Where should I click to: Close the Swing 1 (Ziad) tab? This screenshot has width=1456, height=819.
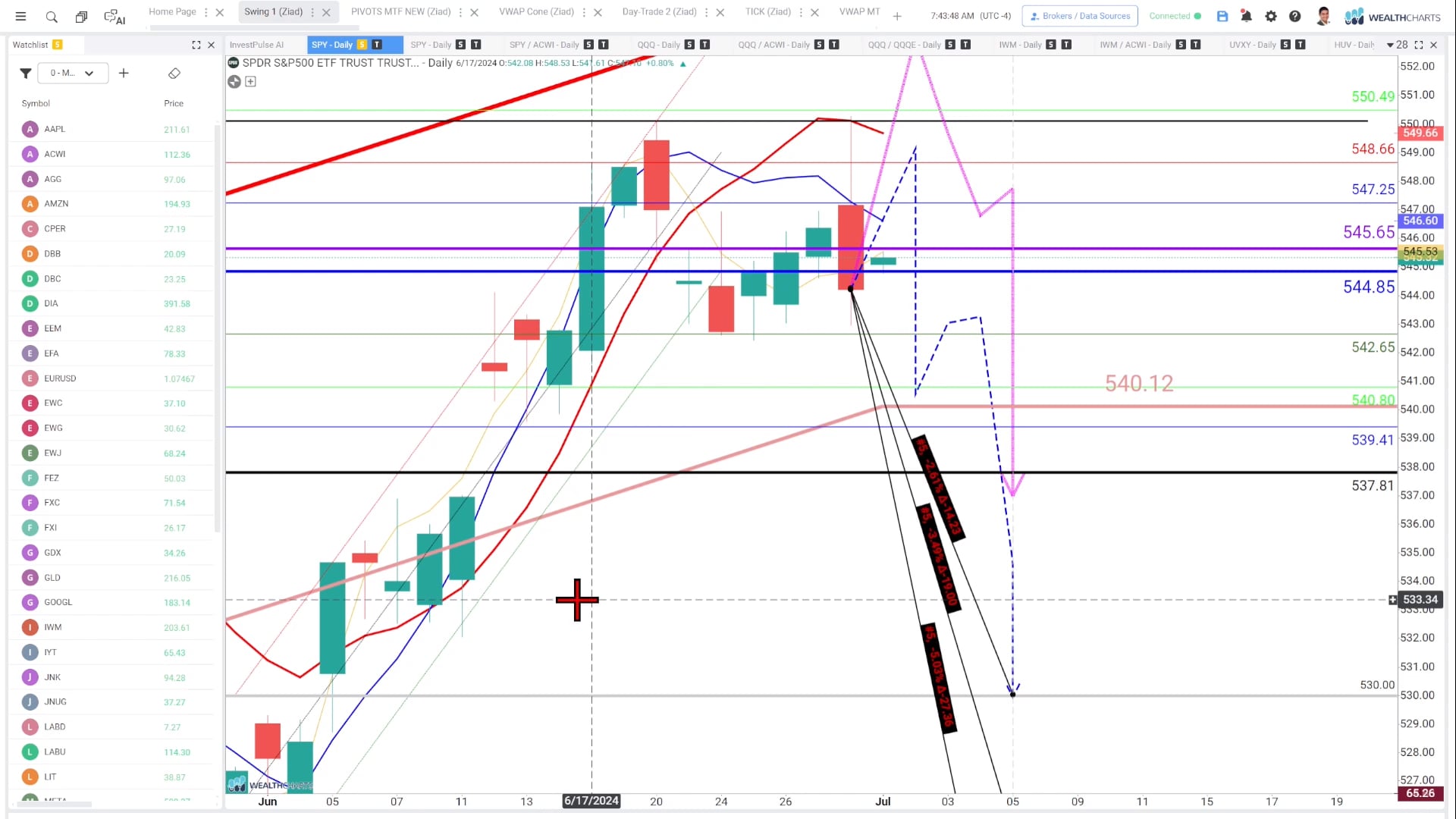[327, 12]
